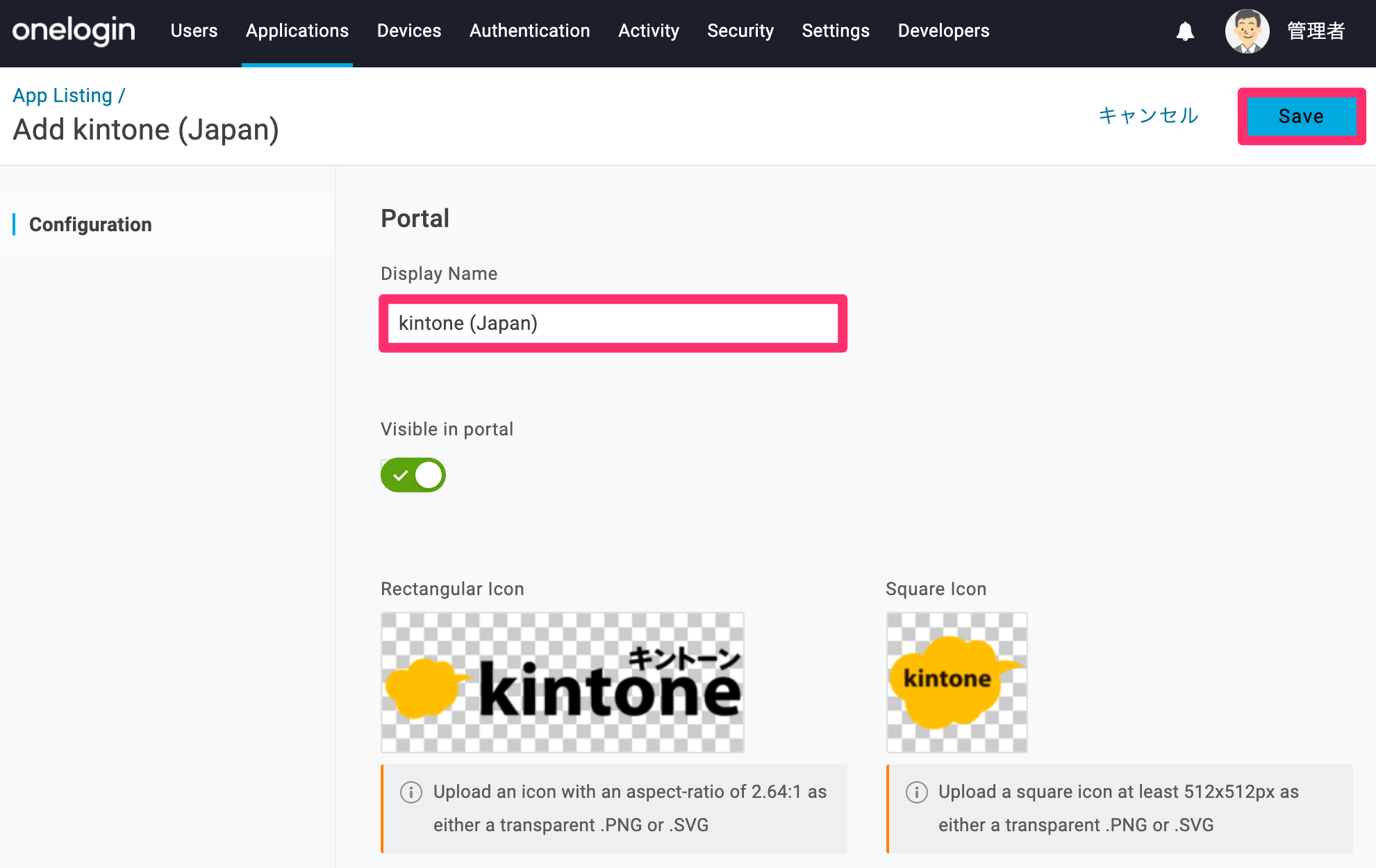Click the Save button
Viewport: 1376px width, 868px height.
(1301, 116)
